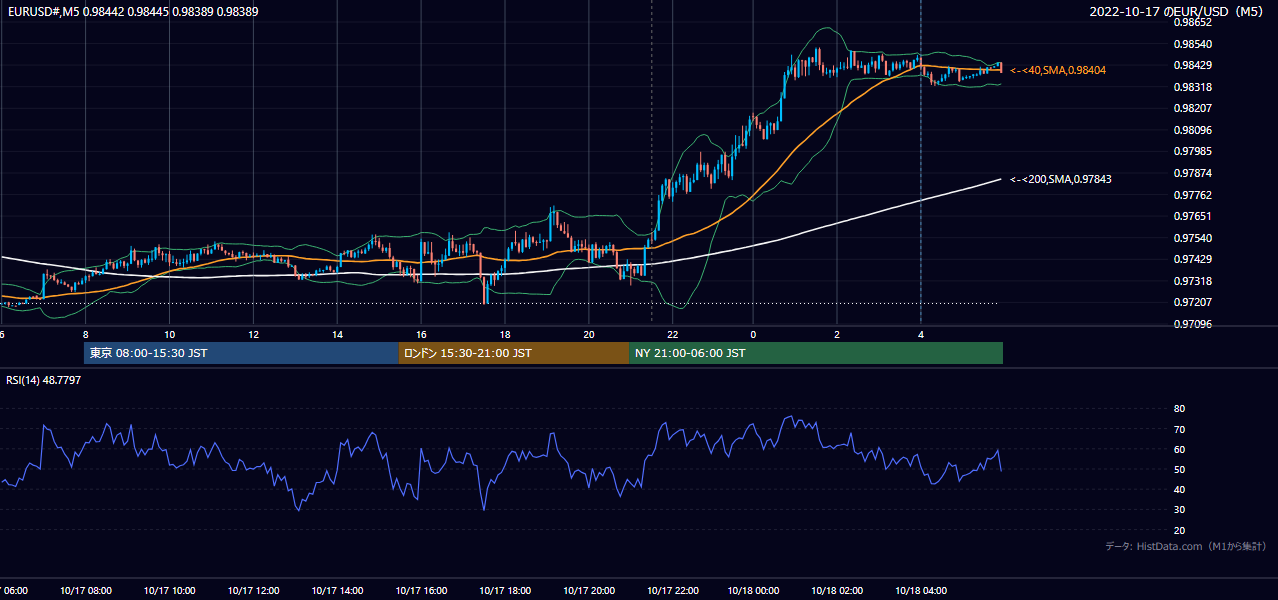Click the 0.98429 price axis label
This screenshot has width=1278, height=600.
click(x=1192, y=65)
